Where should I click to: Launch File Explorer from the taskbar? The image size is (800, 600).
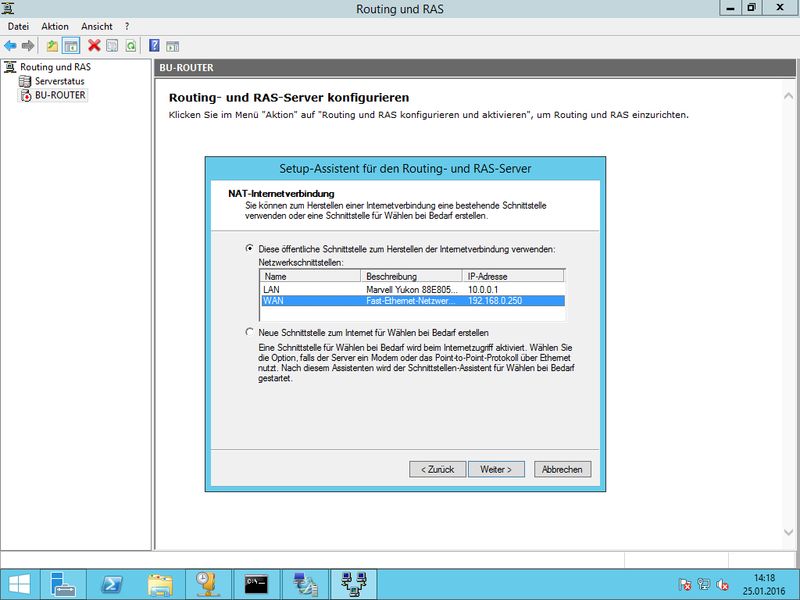(x=161, y=583)
